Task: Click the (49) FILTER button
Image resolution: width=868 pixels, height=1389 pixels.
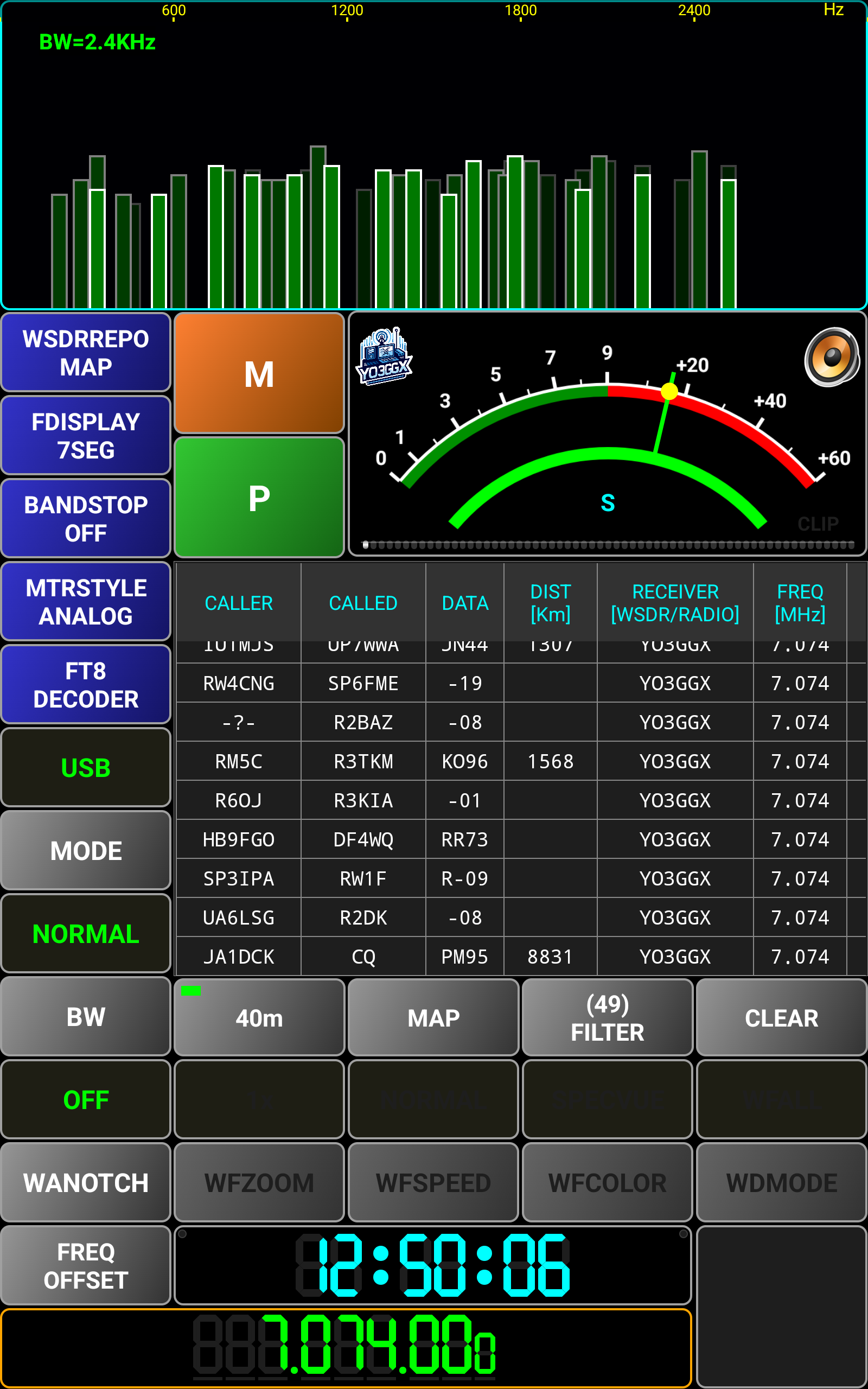Action: coord(608,1018)
